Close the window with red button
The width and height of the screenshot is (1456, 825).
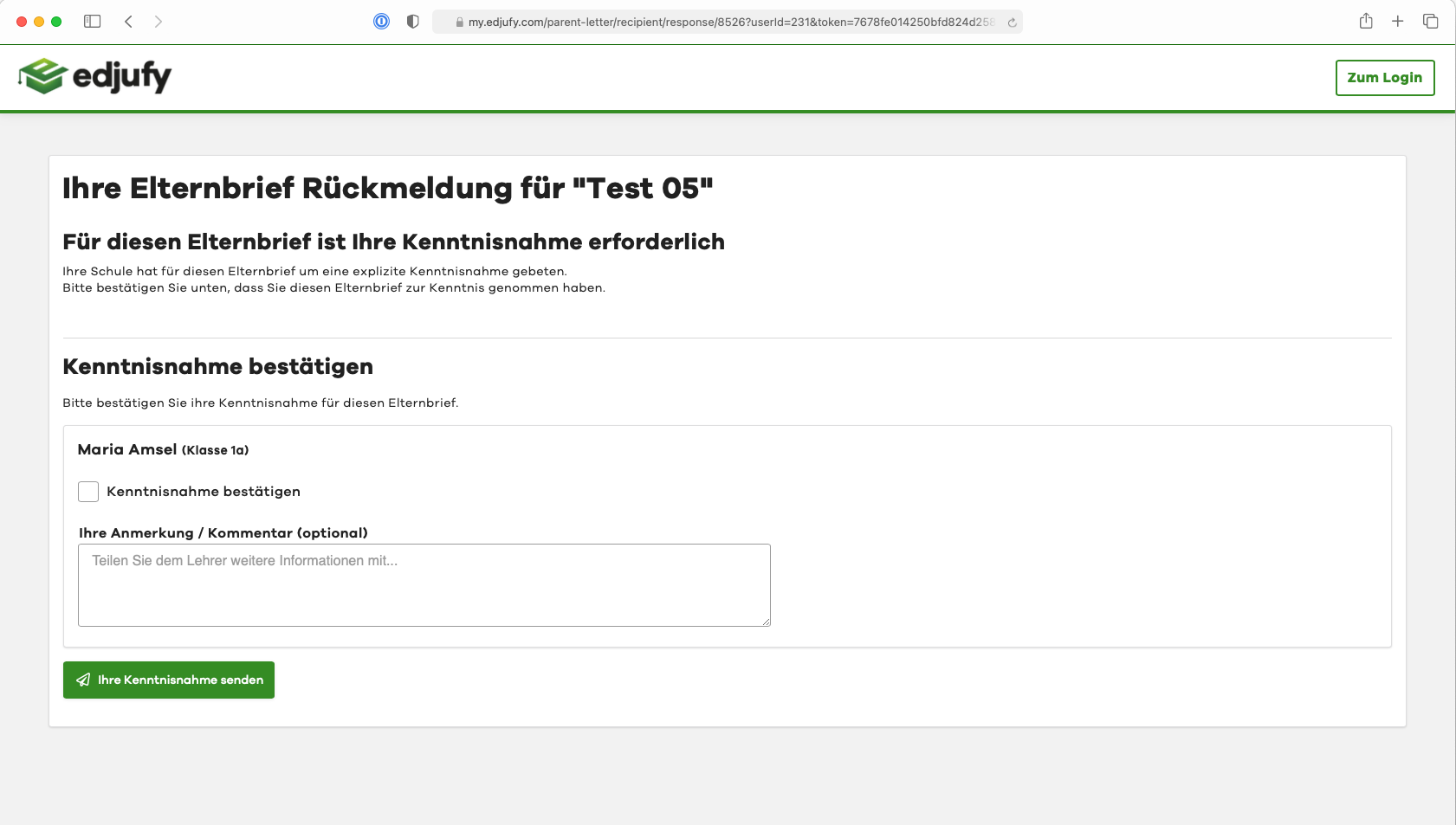point(22,22)
